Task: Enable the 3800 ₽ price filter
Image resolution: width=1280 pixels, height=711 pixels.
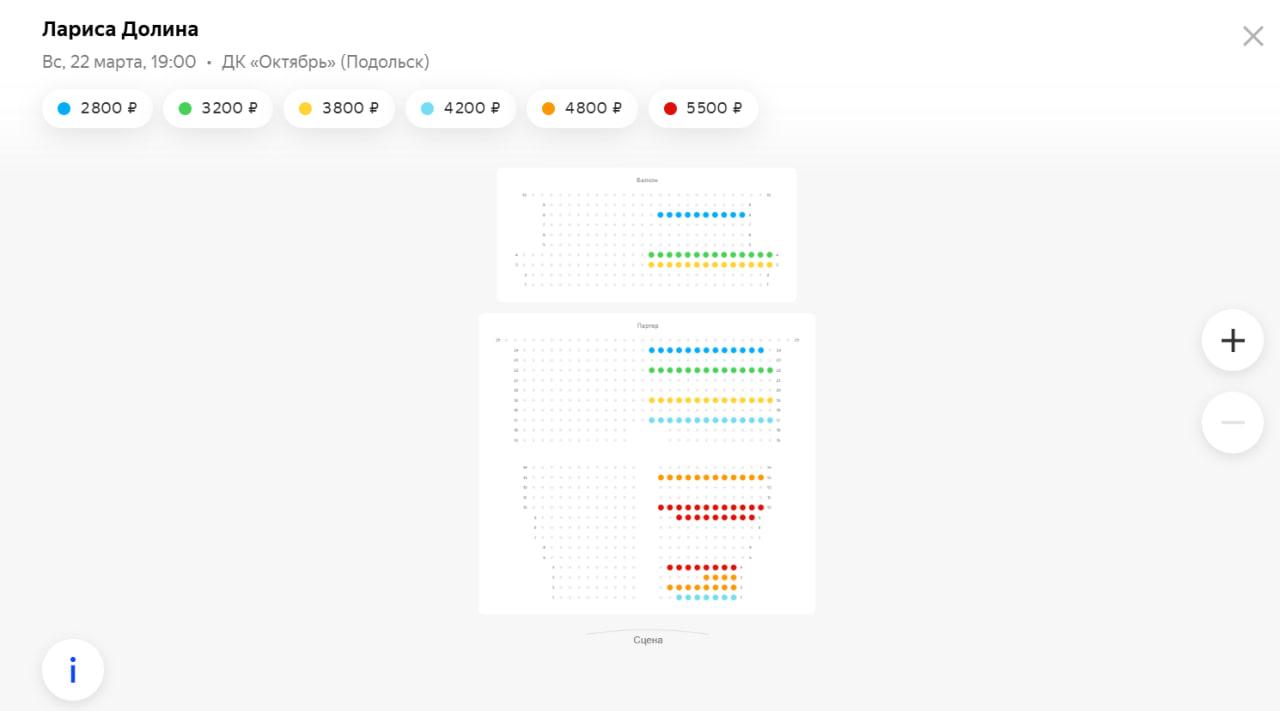Action: pyautogui.click(x=338, y=108)
